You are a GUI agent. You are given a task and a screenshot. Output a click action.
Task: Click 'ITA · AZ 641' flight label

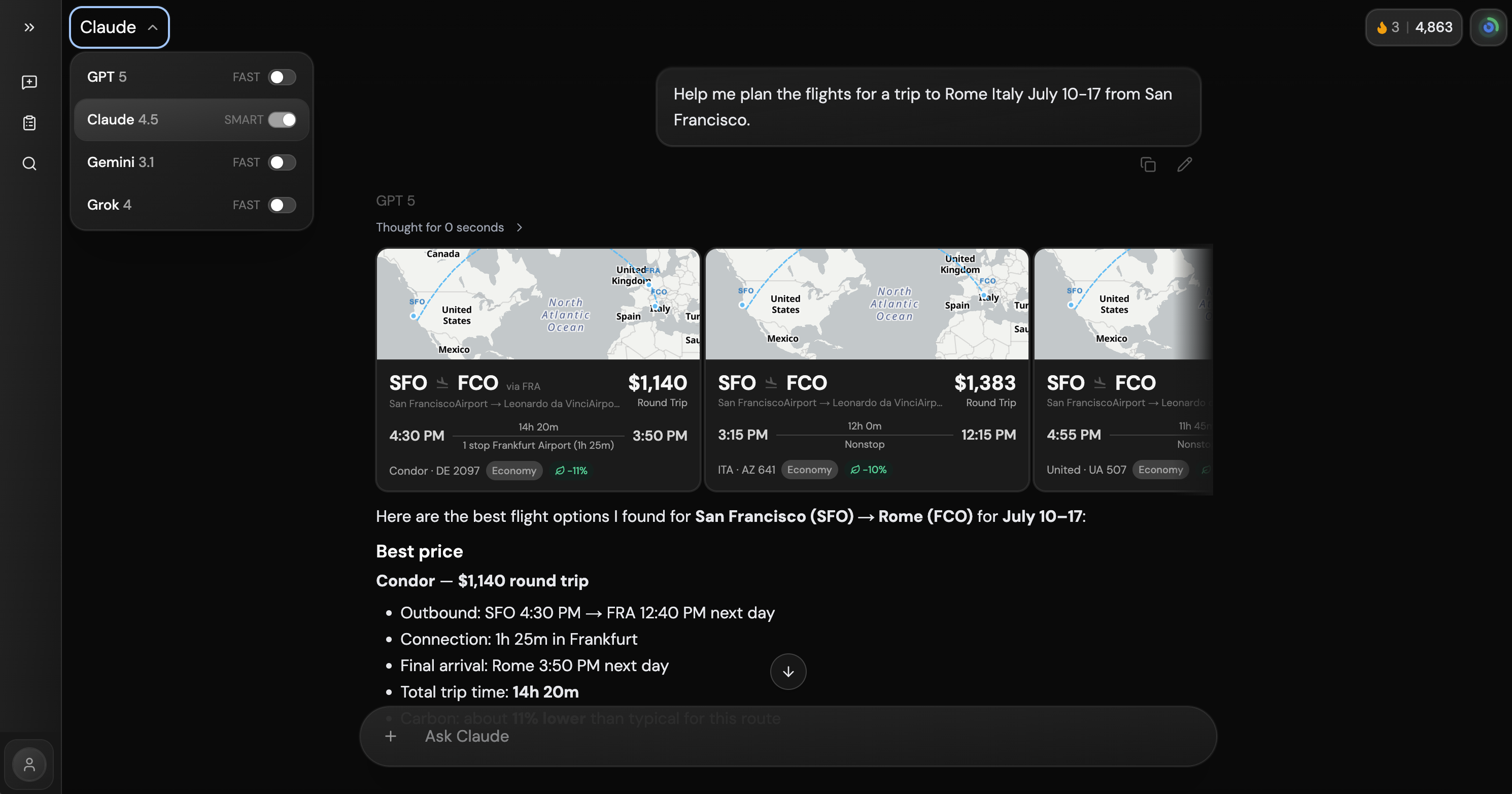click(746, 469)
